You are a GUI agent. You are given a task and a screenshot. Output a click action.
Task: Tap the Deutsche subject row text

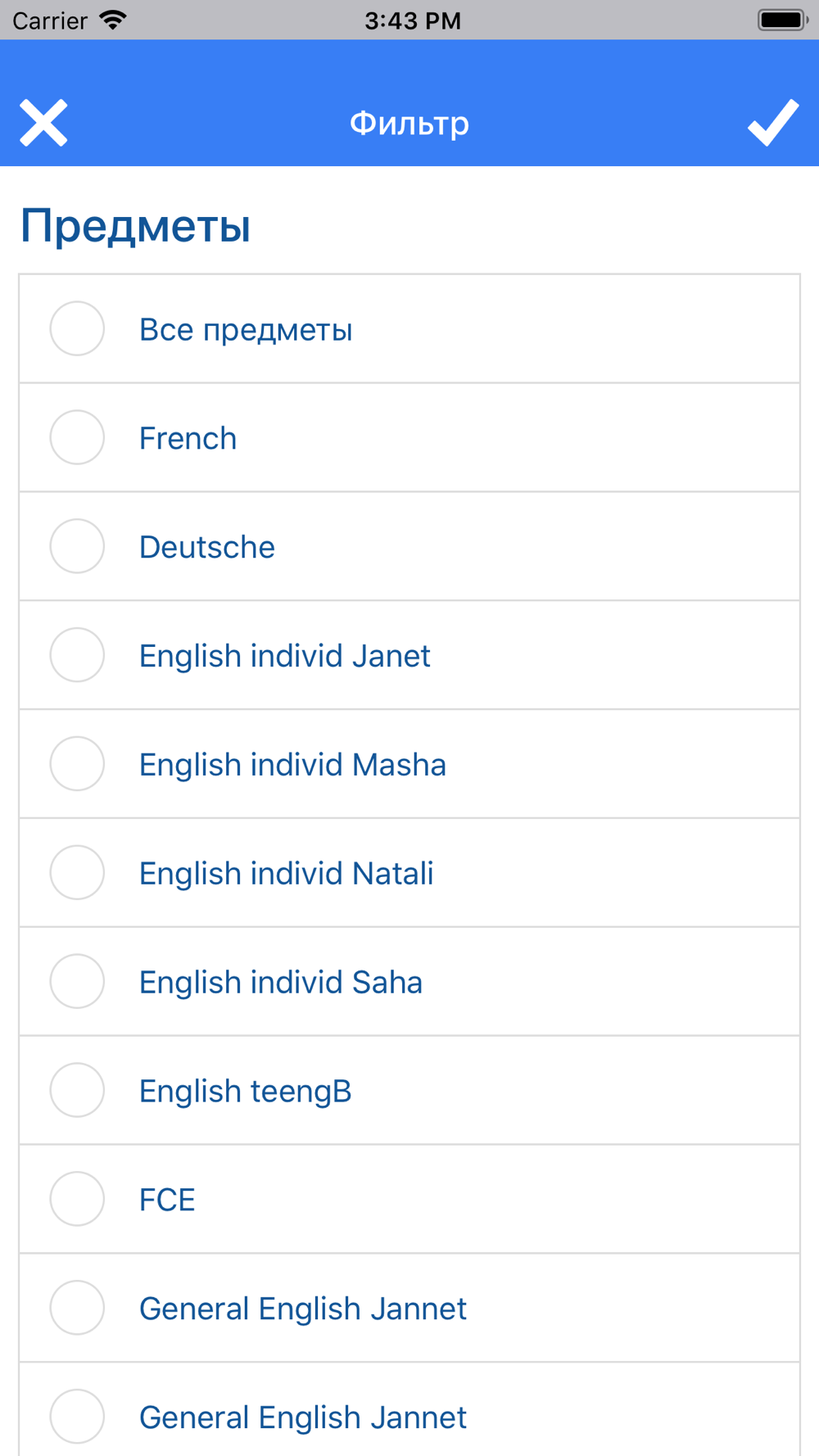tap(207, 547)
